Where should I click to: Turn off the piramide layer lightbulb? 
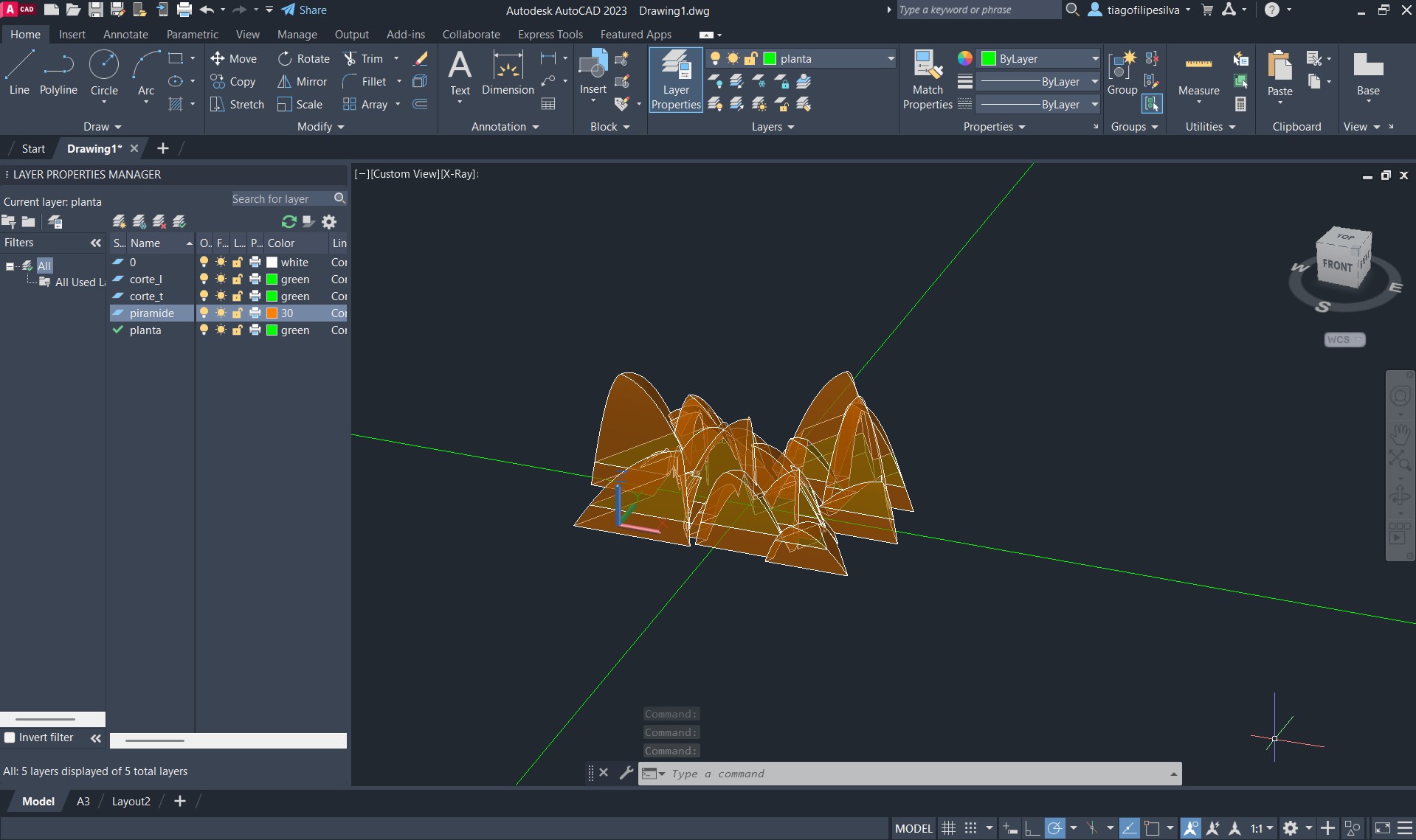(x=204, y=313)
